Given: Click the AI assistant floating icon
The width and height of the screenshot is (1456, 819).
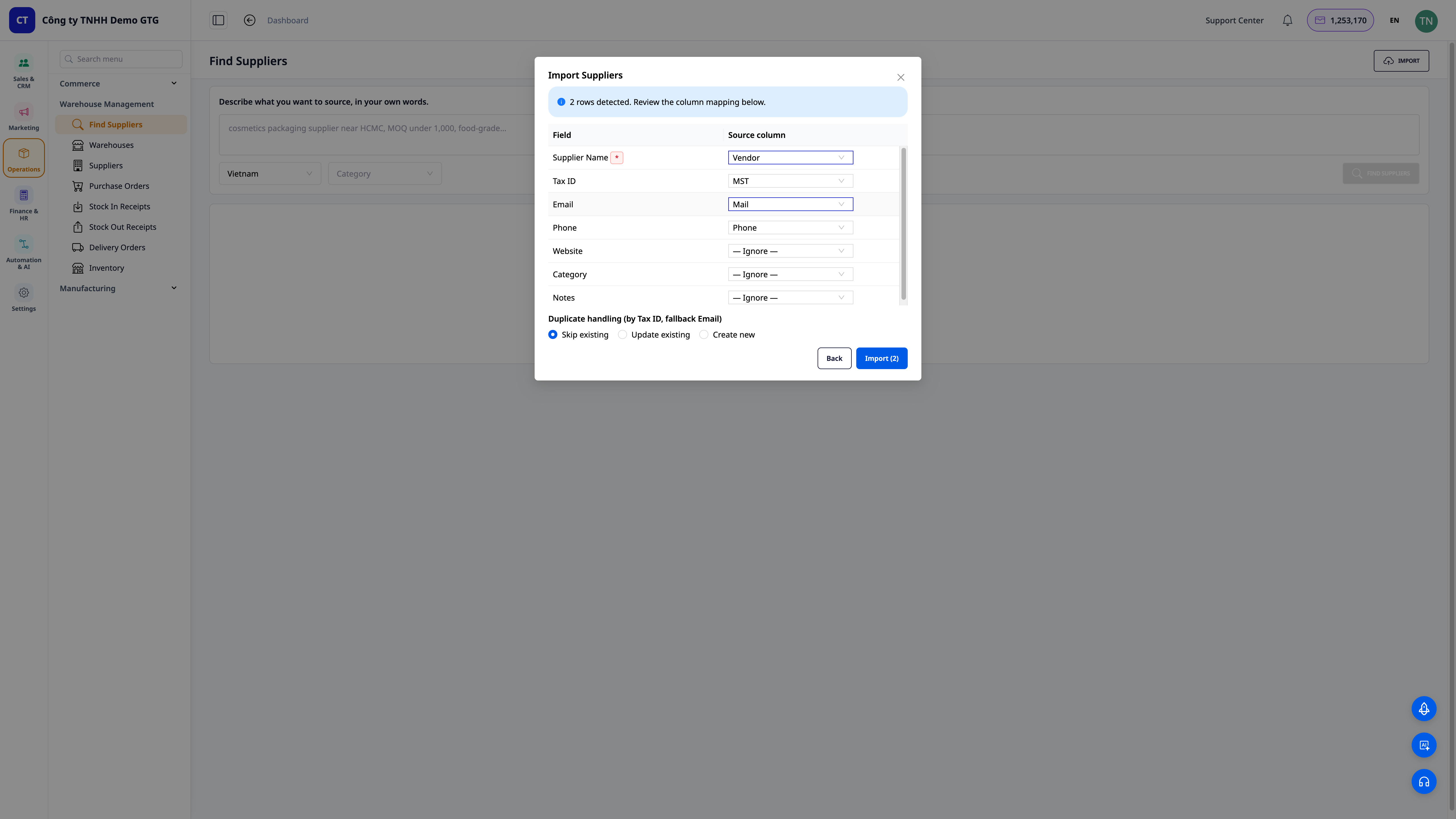Looking at the screenshot, I should (1424, 745).
